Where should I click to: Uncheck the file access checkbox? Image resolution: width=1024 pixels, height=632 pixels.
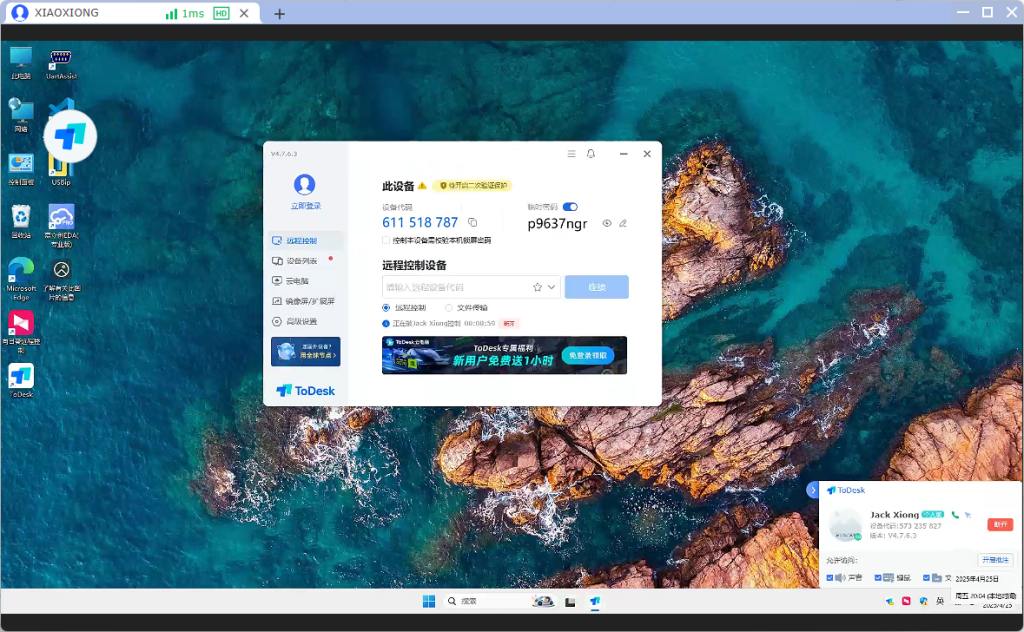coord(926,578)
